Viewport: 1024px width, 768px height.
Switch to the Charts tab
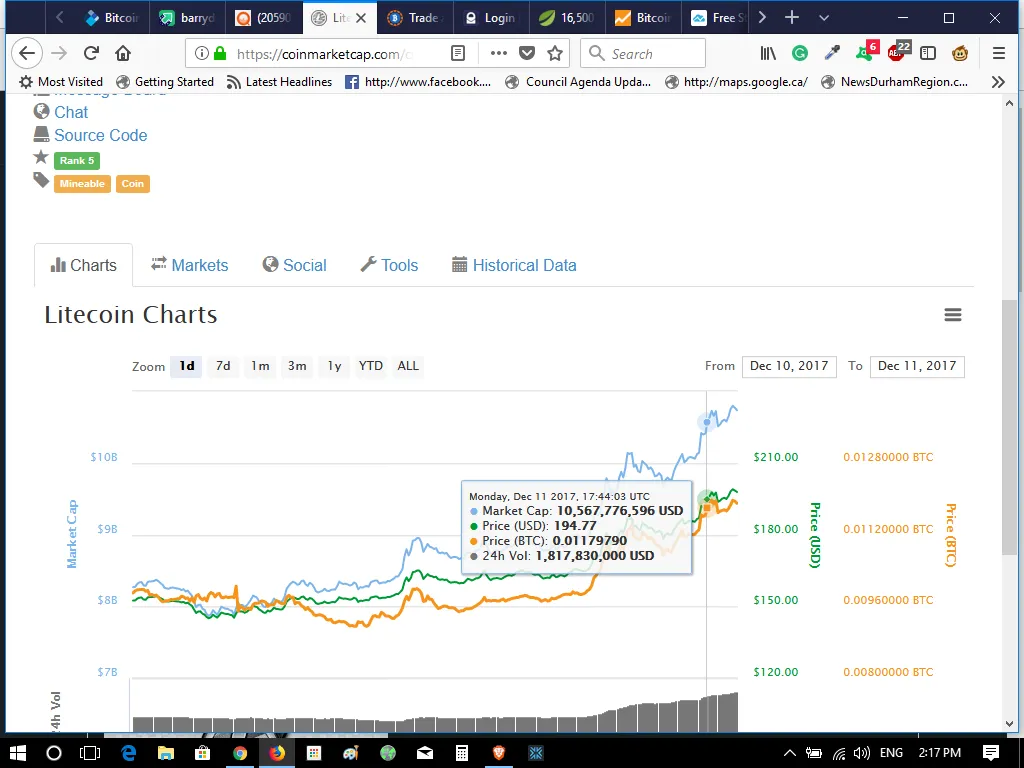pyautogui.click(x=84, y=265)
